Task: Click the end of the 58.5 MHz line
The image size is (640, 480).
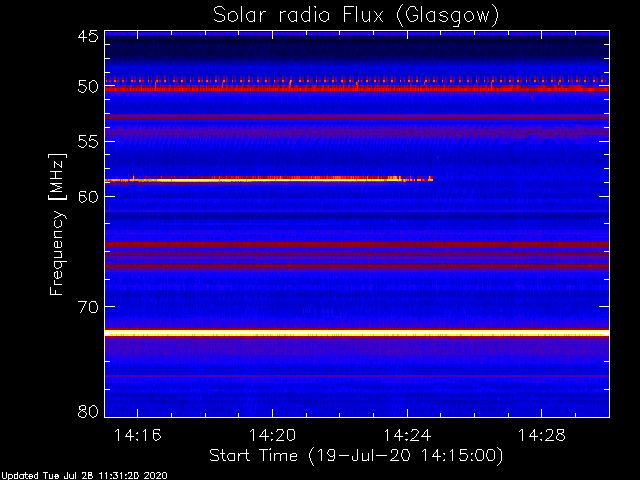Action: click(431, 179)
